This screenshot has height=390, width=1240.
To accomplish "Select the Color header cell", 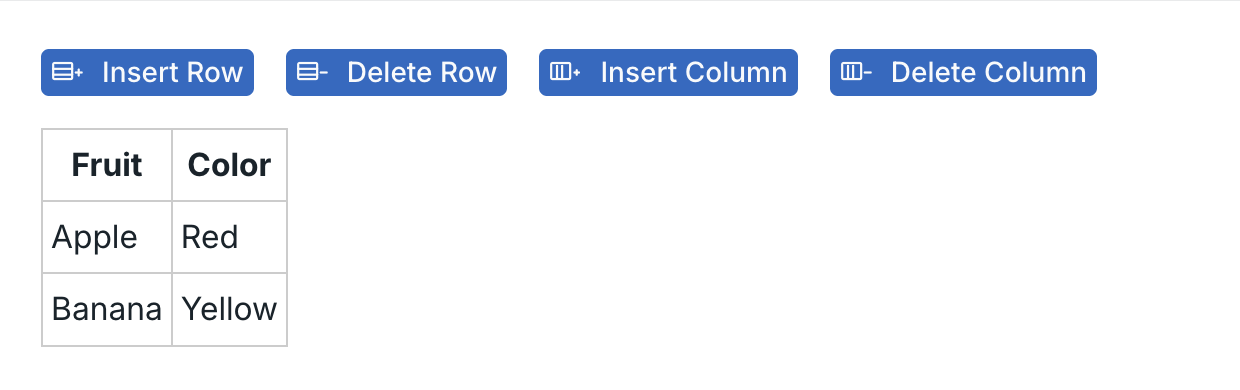I will (229, 165).
